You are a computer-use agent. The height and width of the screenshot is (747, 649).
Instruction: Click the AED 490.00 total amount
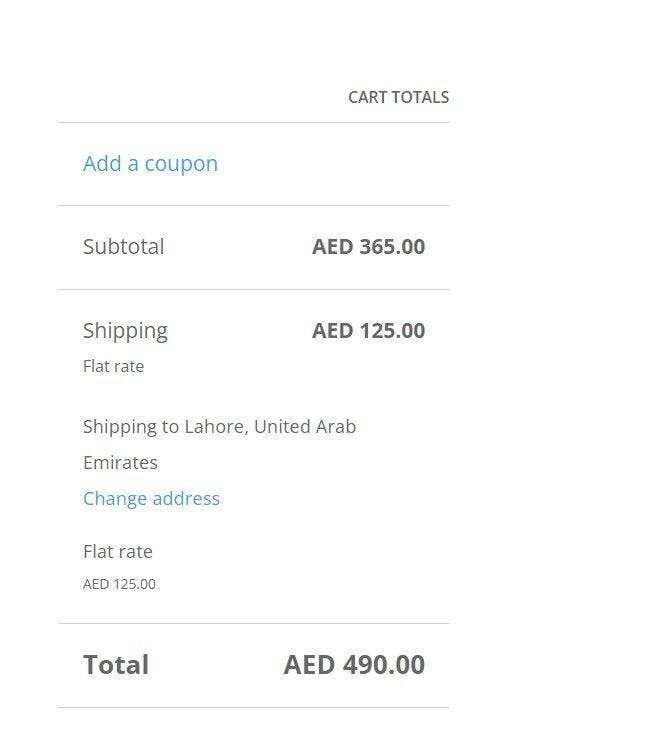354,664
